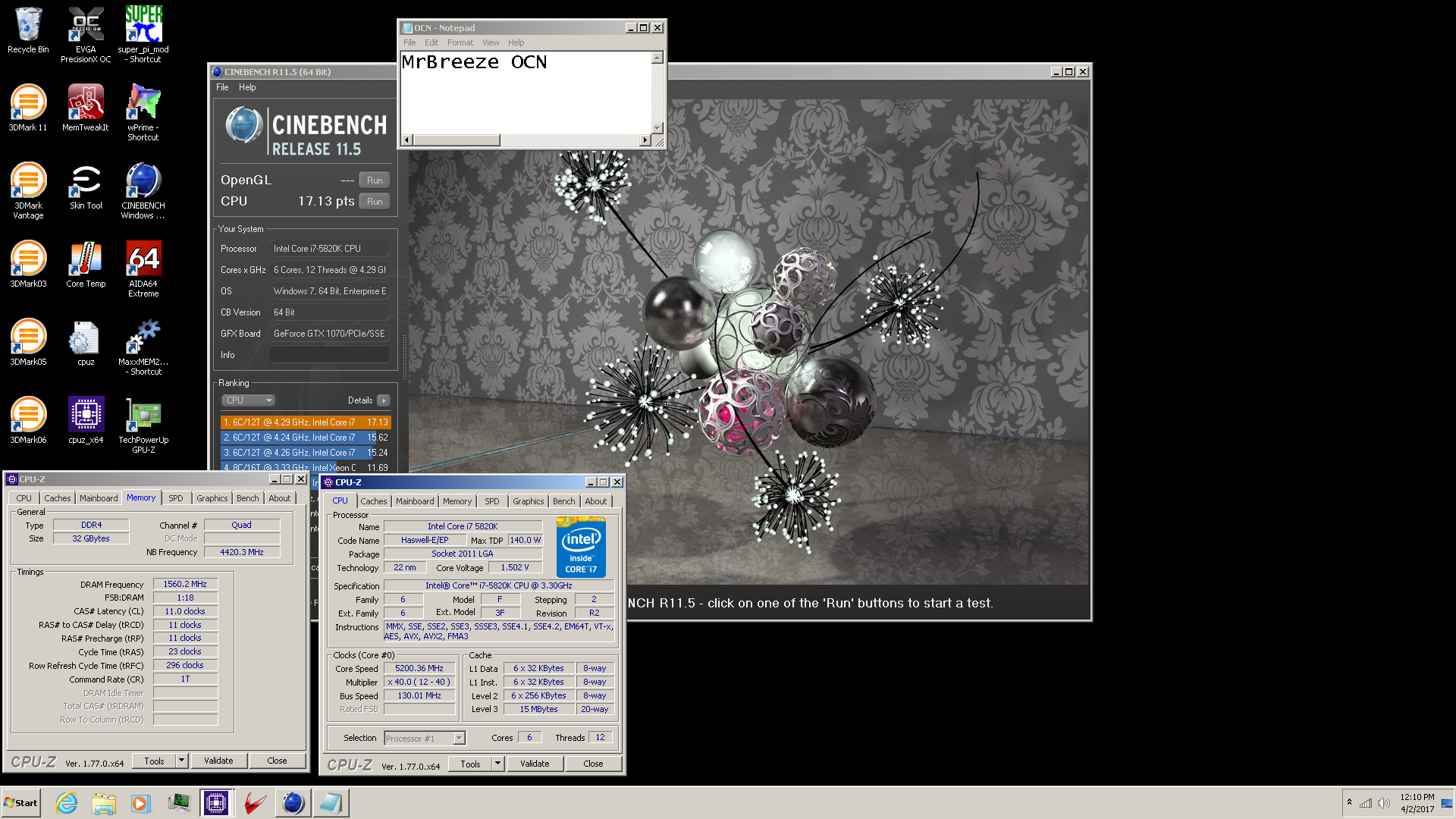The width and height of the screenshot is (1456, 819).
Task: Click inside Notepad text area
Action: [526, 93]
